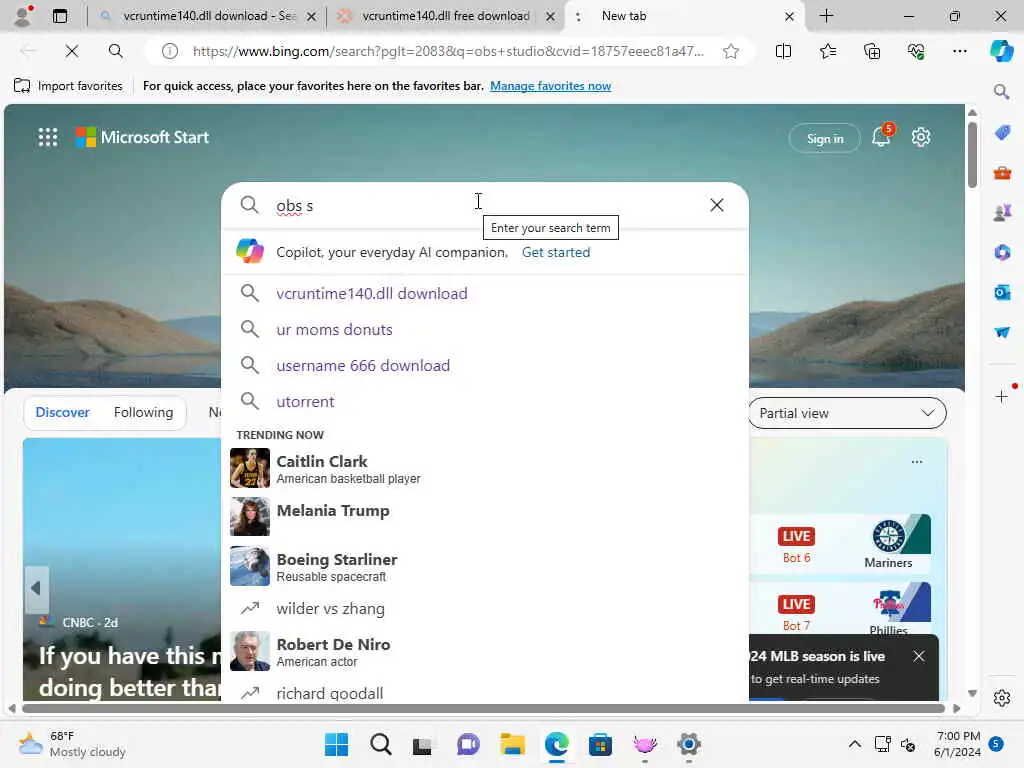
Task: Open the Shopping tag in the sidebar
Action: [1002, 133]
